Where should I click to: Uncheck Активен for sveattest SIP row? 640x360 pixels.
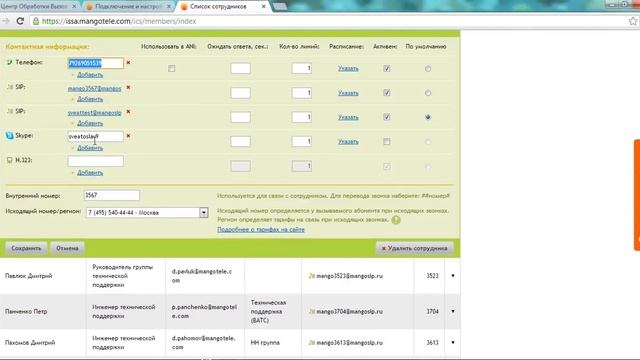tap(387, 117)
